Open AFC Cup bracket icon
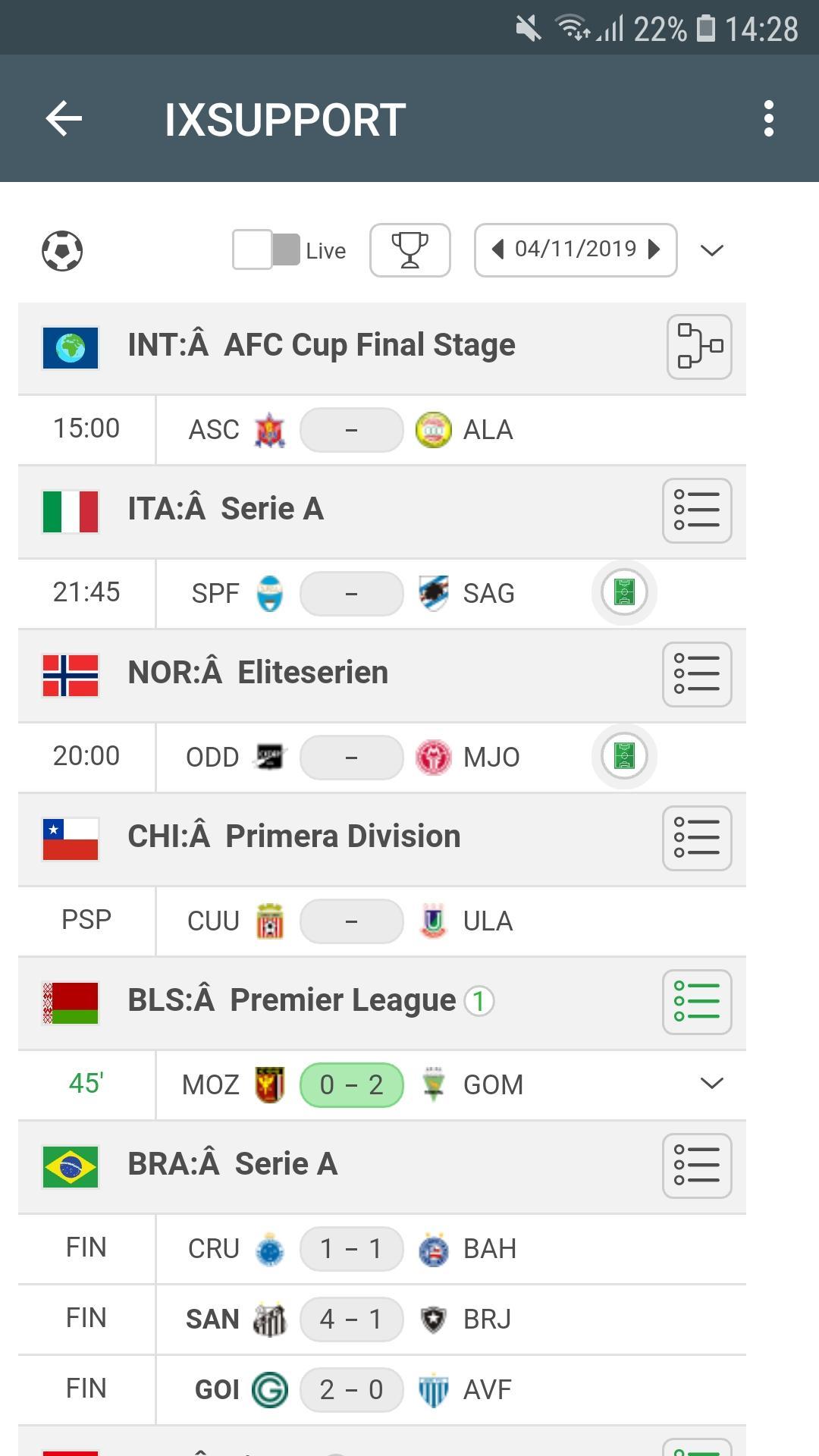 [x=698, y=347]
